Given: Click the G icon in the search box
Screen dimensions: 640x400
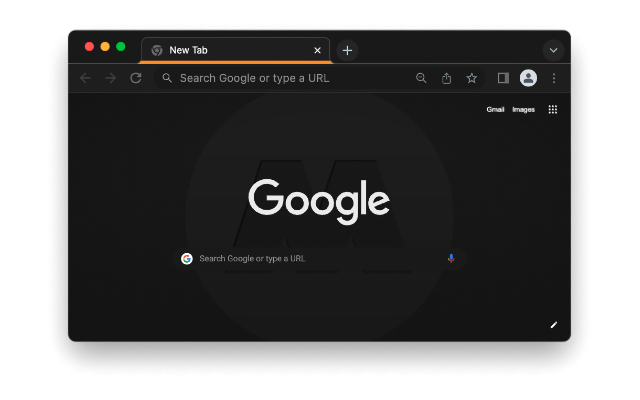Looking at the screenshot, I should pyautogui.click(x=187, y=258).
